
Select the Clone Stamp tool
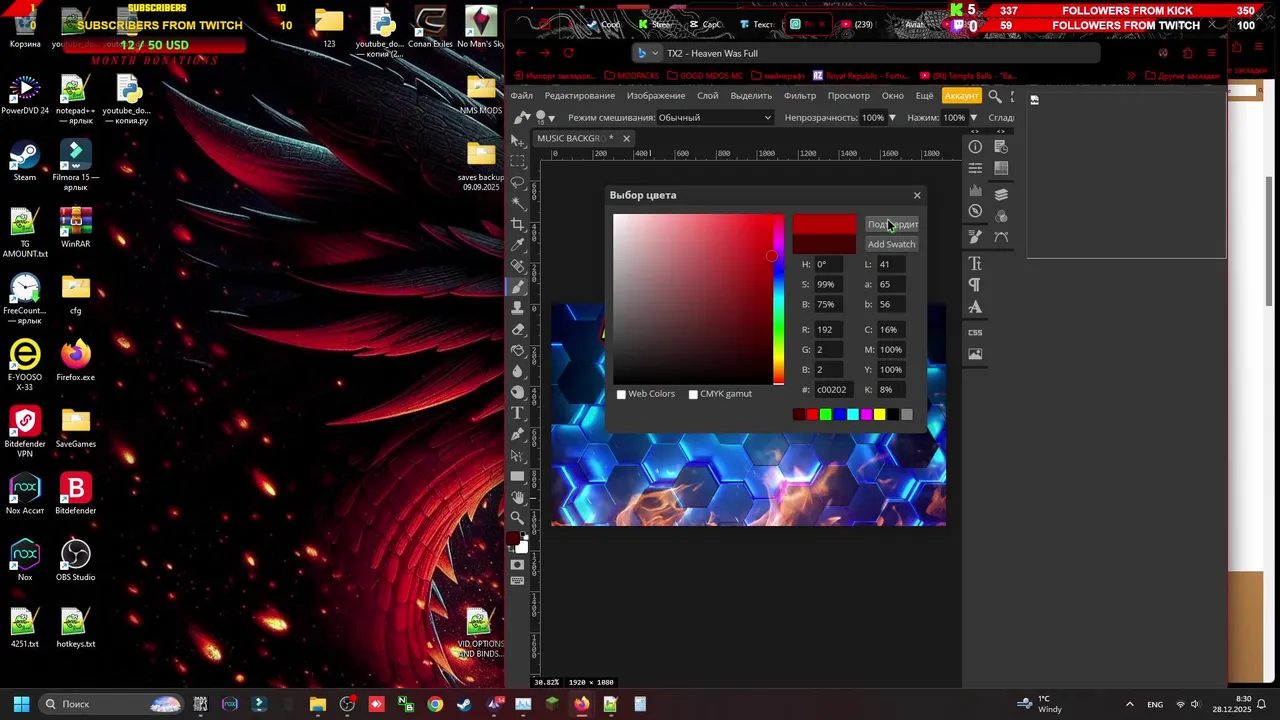[517, 308]
